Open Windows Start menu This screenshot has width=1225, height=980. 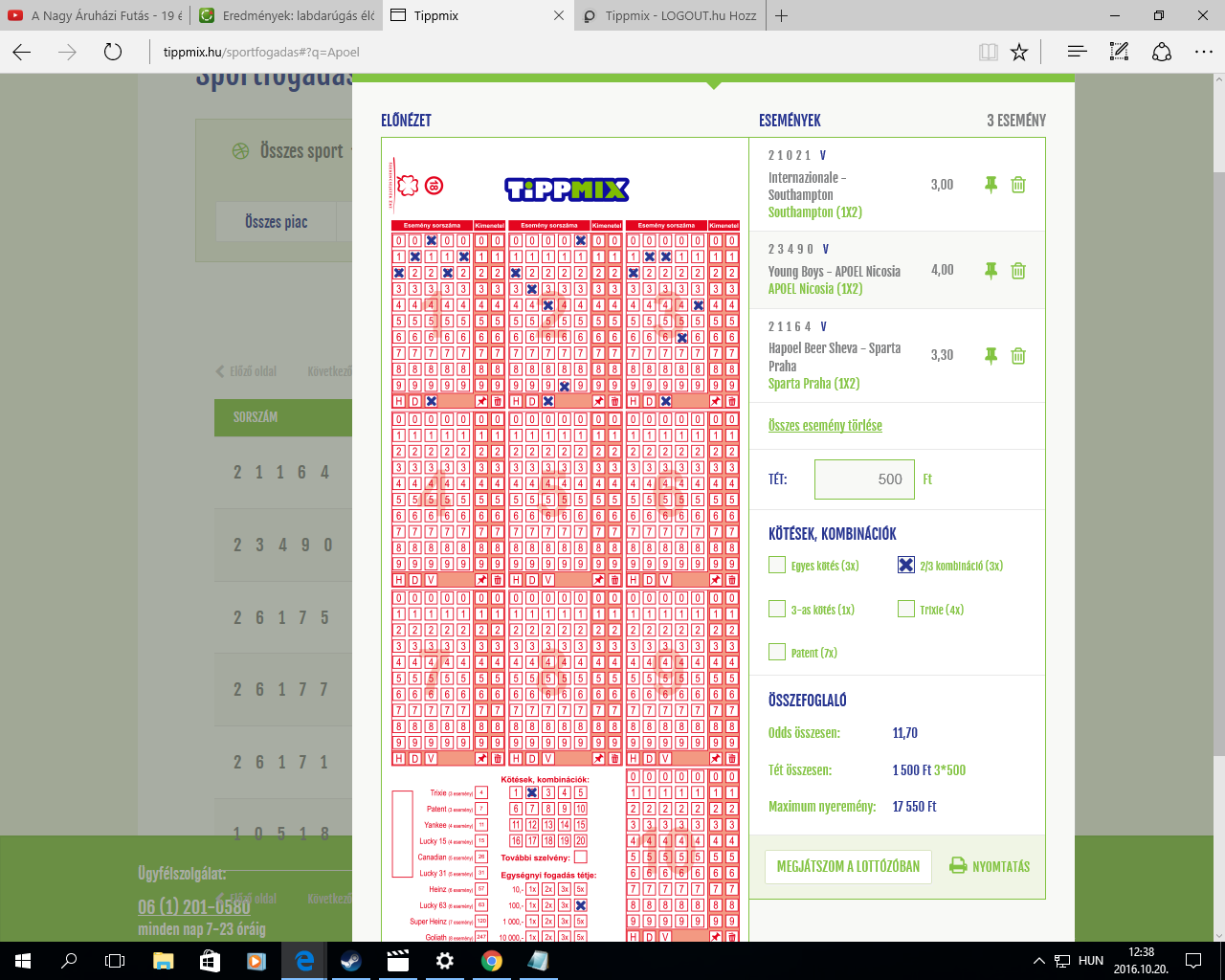coord(23,961)
